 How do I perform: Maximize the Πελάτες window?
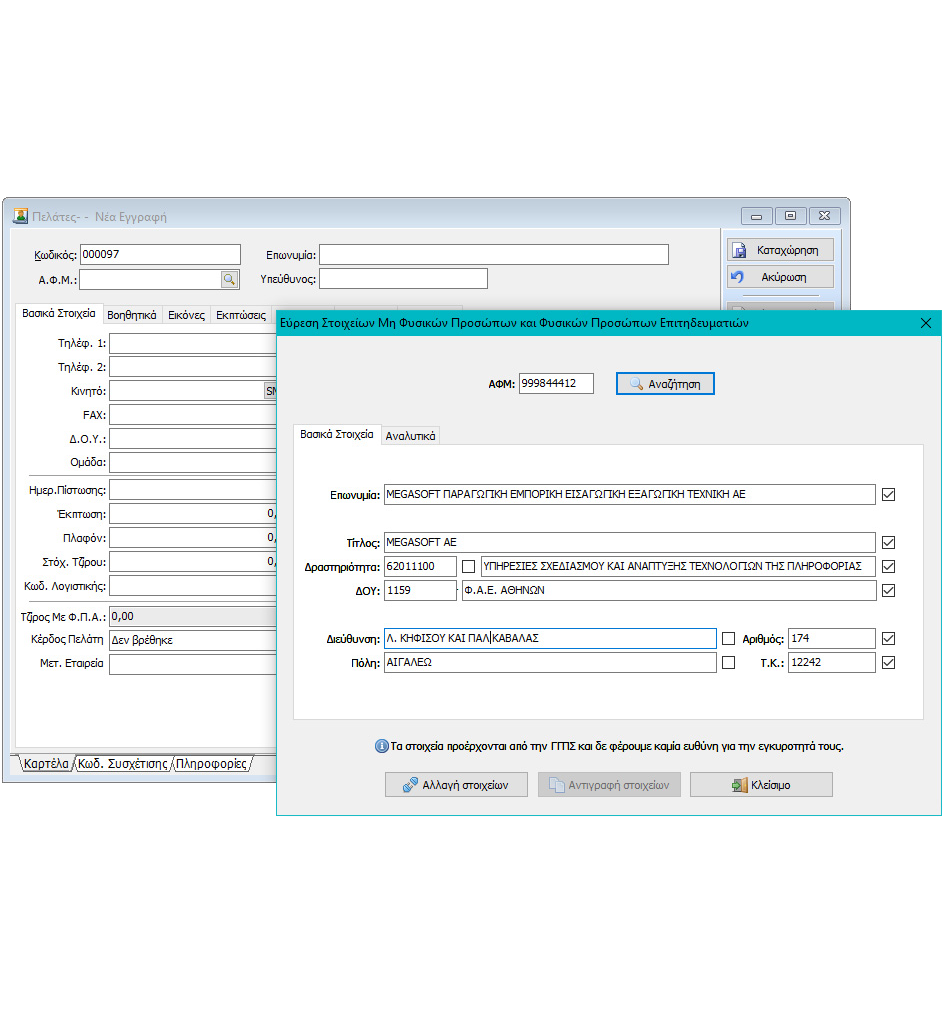pos(790,216)
